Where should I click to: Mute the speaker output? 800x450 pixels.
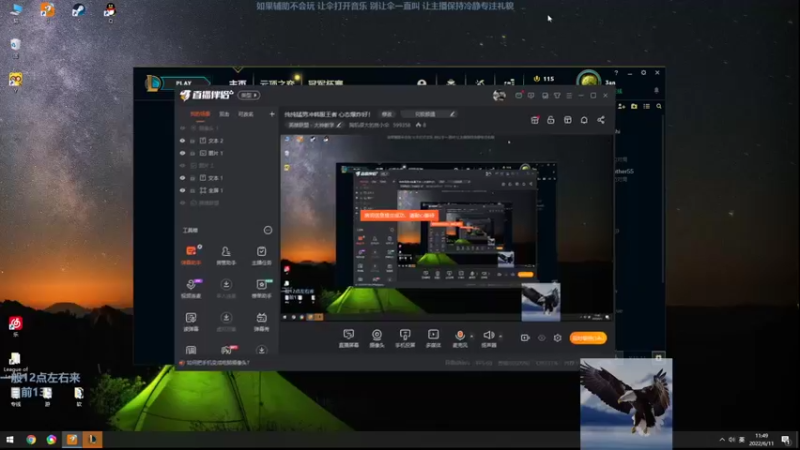click(488, 337)
